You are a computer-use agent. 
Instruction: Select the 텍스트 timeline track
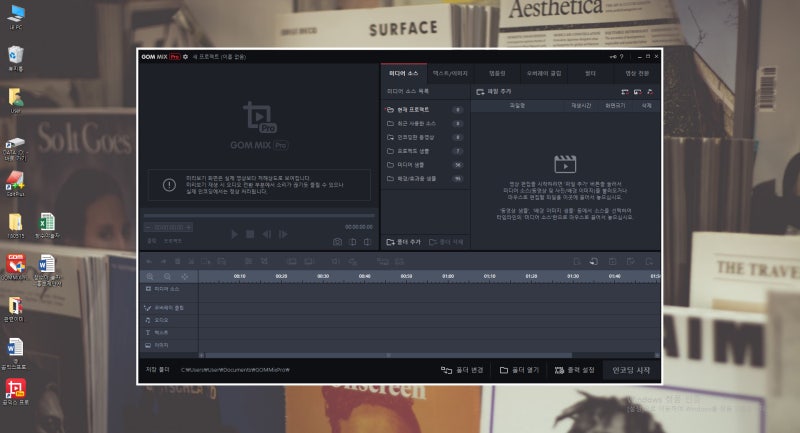(x=169, y=333)
